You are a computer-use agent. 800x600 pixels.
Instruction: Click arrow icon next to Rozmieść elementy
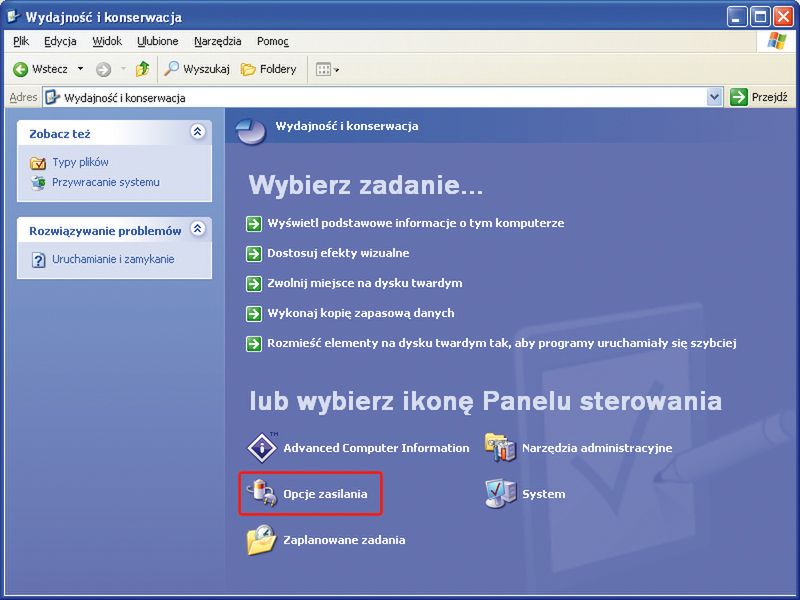pyautogui.click(x=254, y=344)
